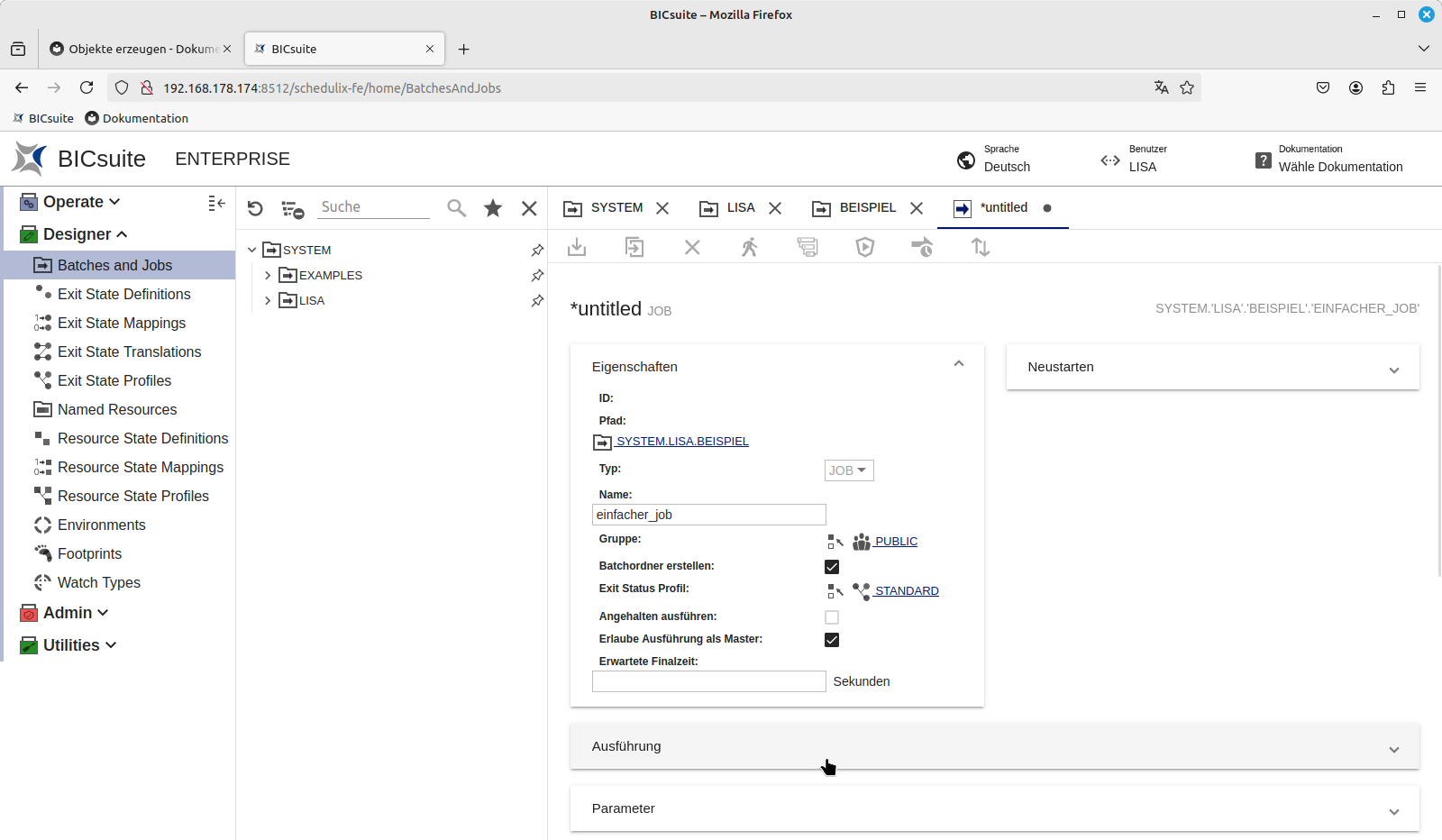1442x840 pixels.
Task: Click the running person icon in toolbar
Action: pos(750,247)
